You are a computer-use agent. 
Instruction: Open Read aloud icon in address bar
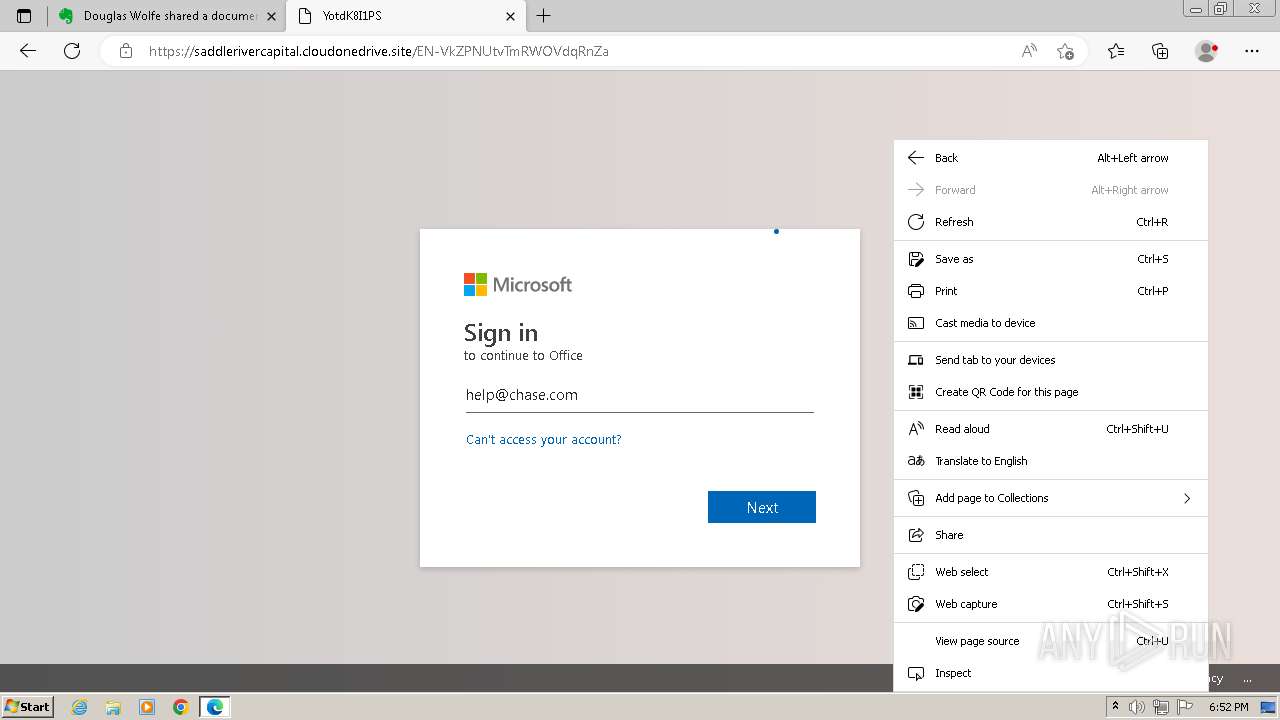[x=1029, y=51]
